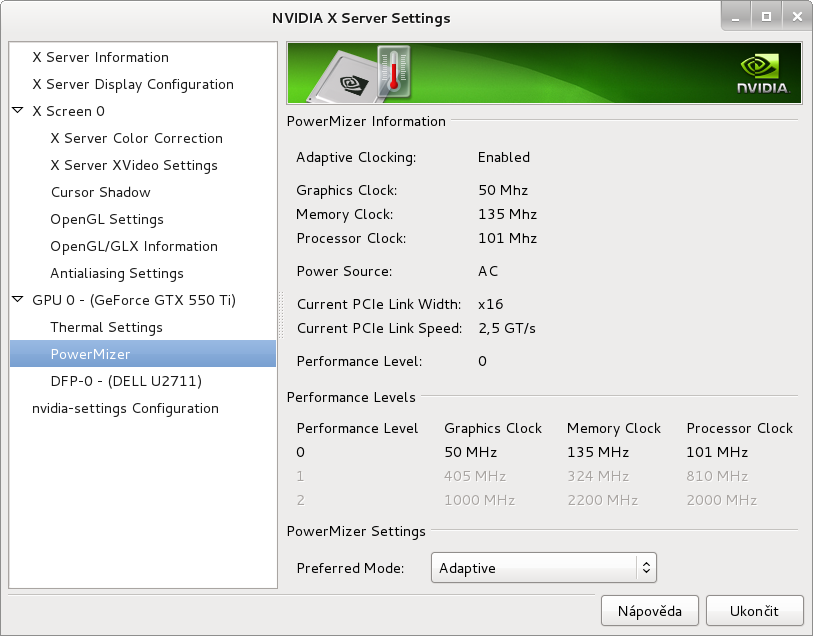Select OpenGL/GLX Information entry

(x=134, y=246)
